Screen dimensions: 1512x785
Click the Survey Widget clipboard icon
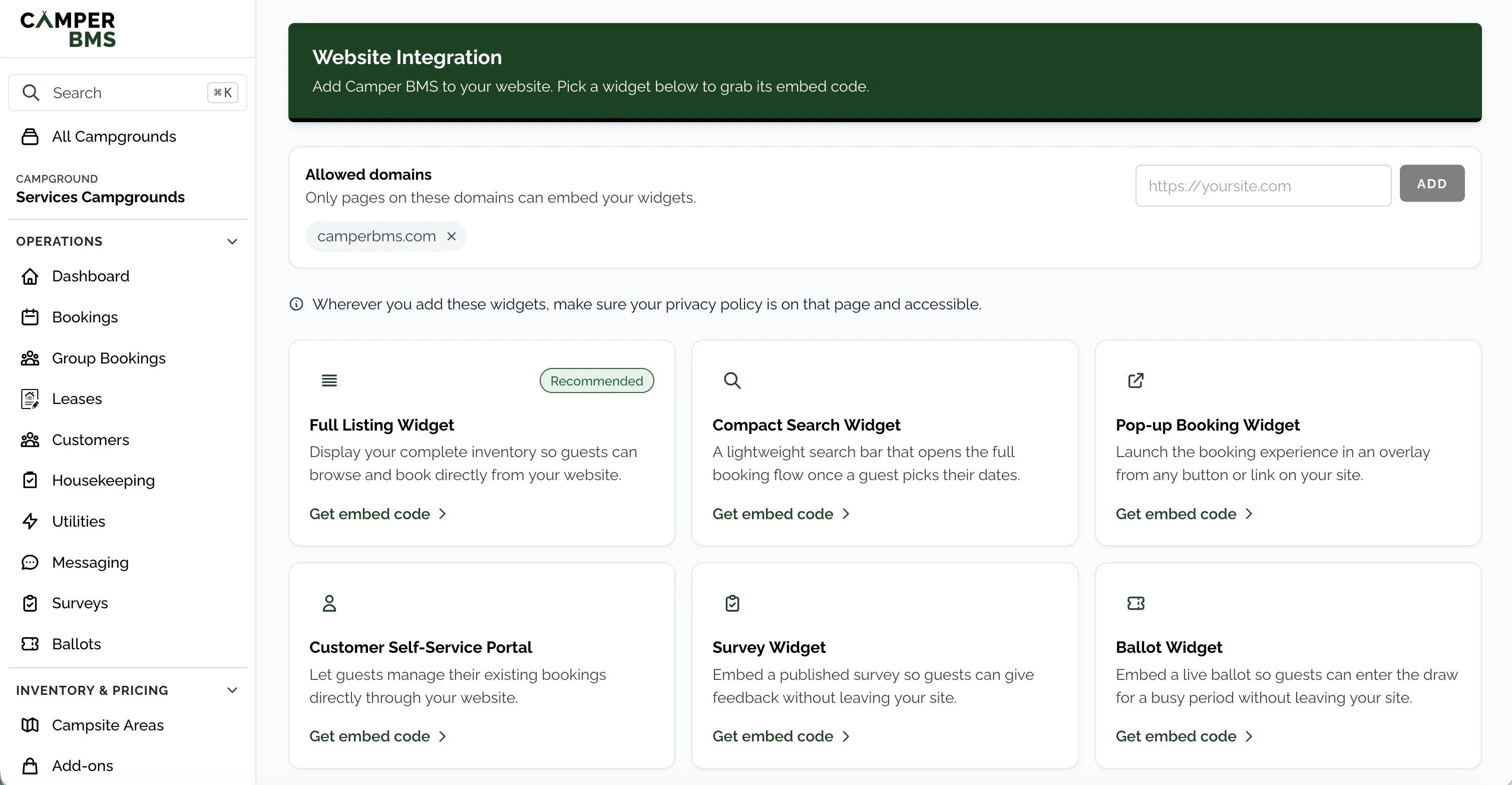(x=732, y=603)
